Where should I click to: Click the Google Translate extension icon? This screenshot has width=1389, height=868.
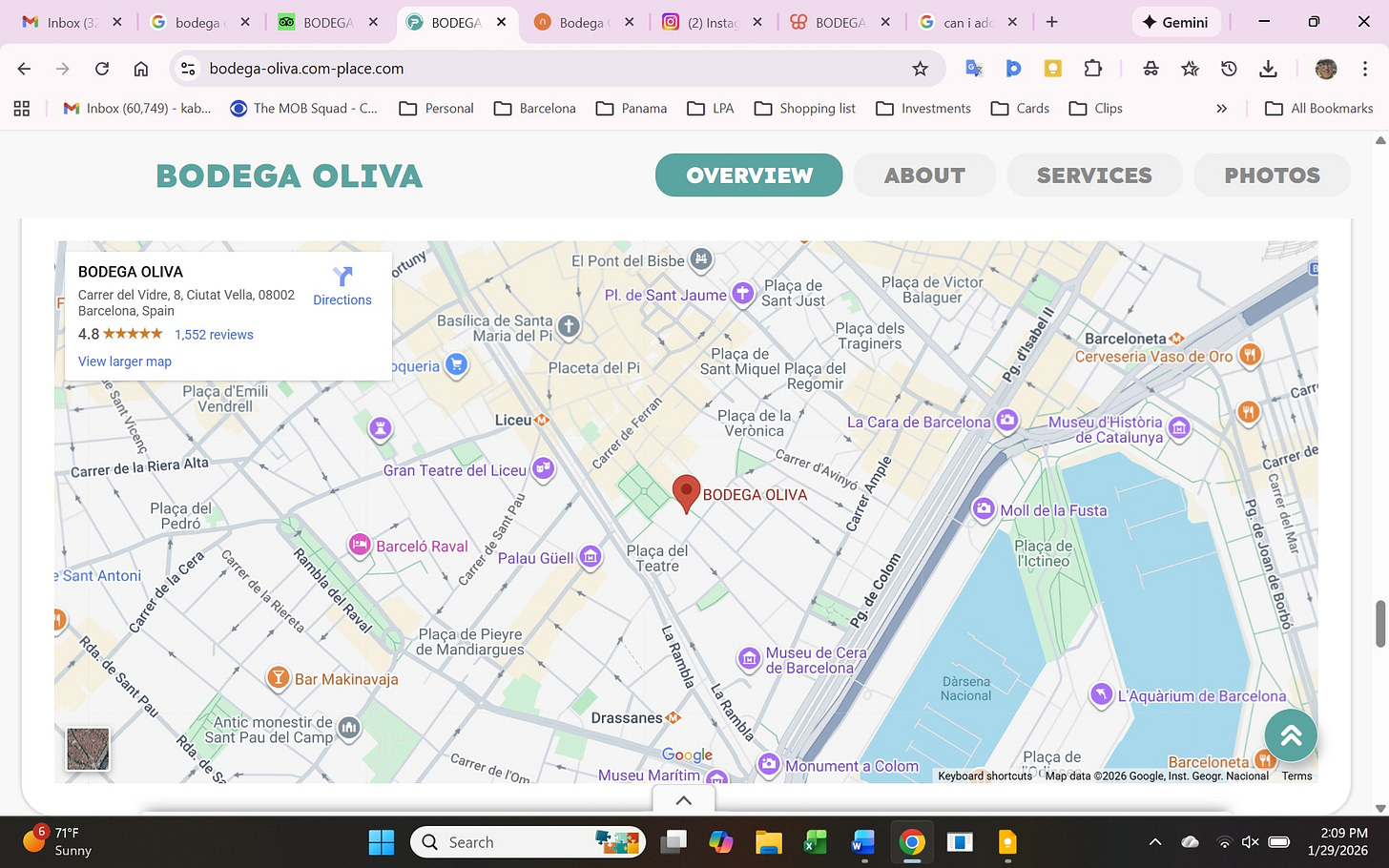[973, 69]
